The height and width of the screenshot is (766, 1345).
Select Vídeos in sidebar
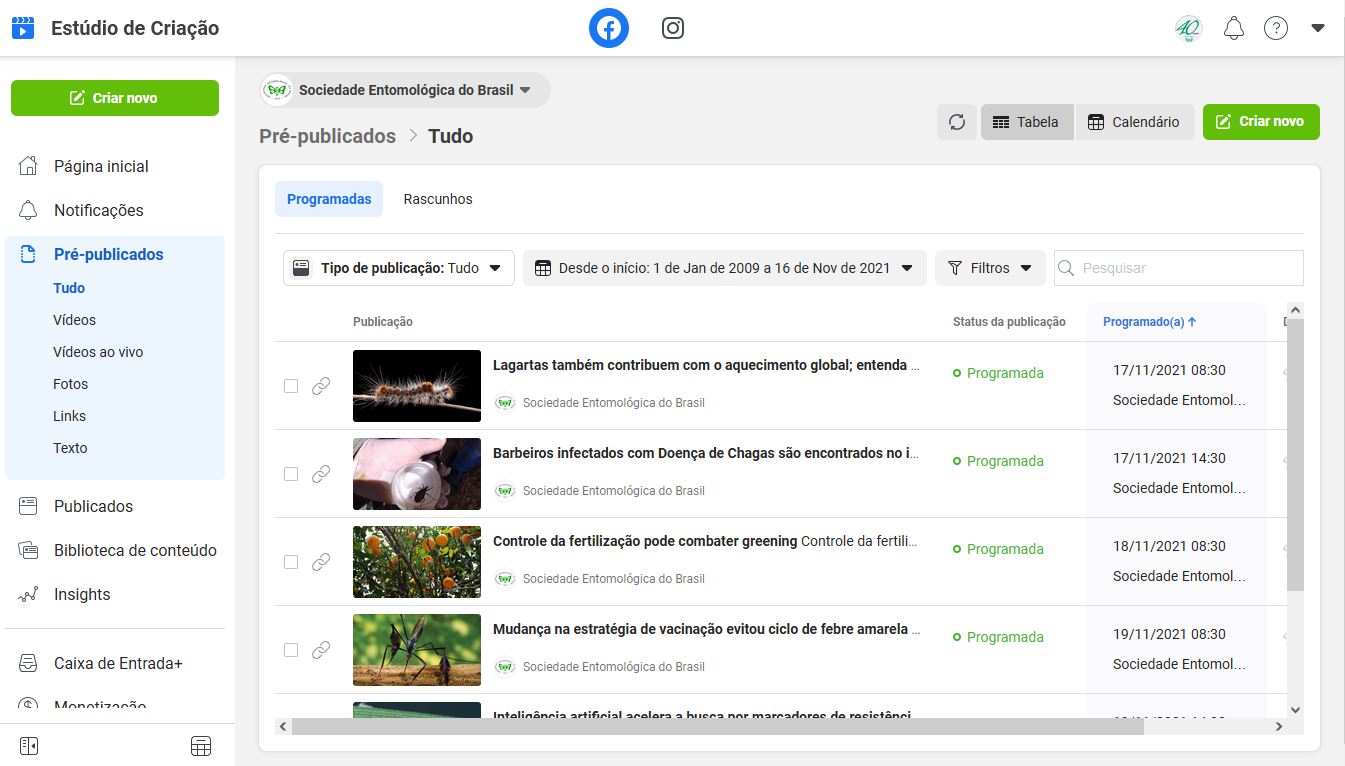click(75, 320)
